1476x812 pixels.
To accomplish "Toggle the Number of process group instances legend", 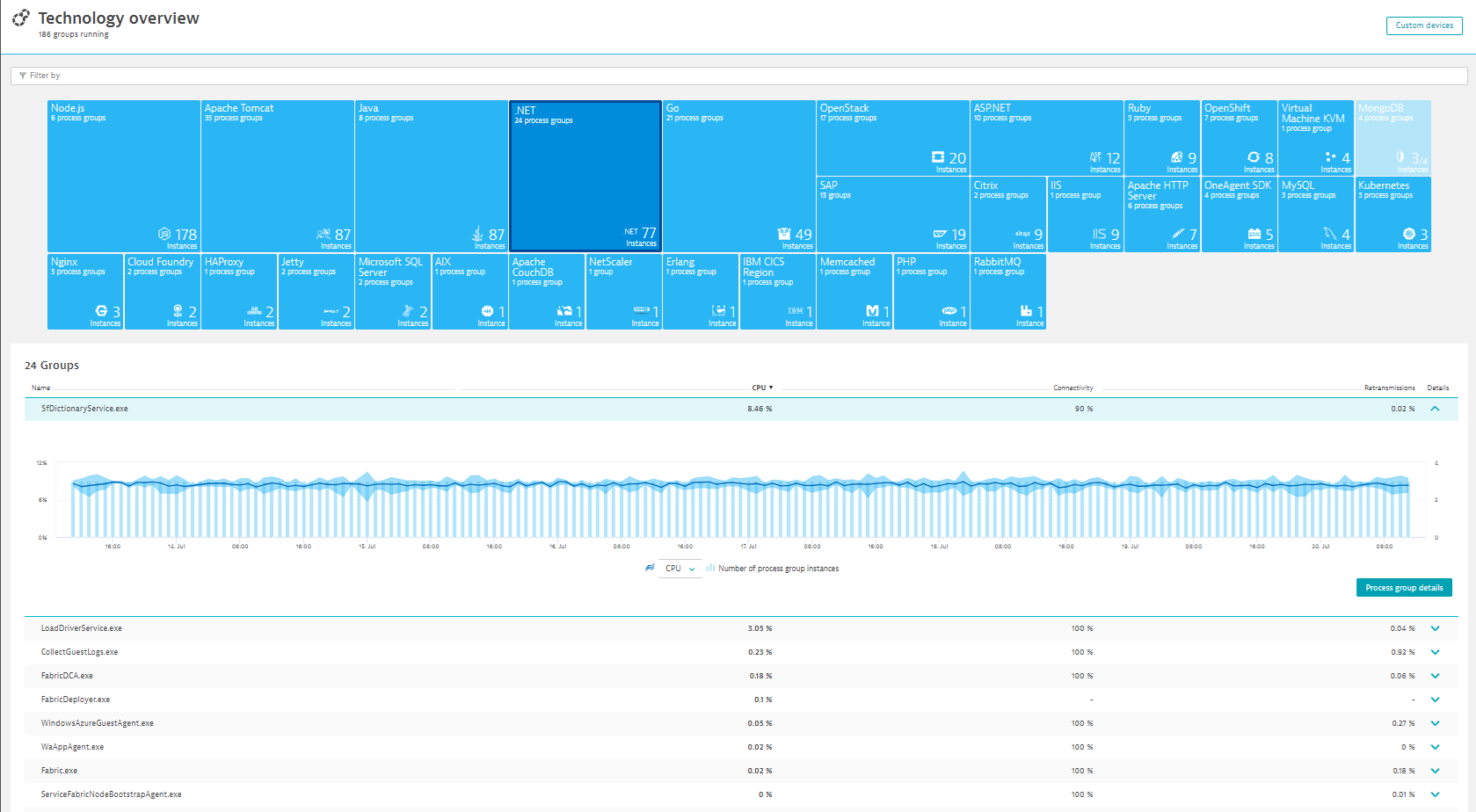I will coord(773,569).
